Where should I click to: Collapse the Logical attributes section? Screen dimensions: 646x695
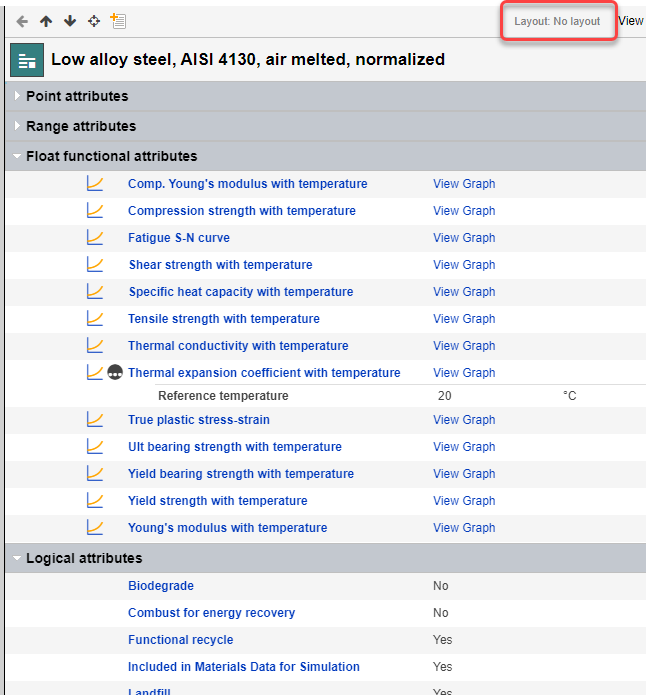tap(18, 558)
